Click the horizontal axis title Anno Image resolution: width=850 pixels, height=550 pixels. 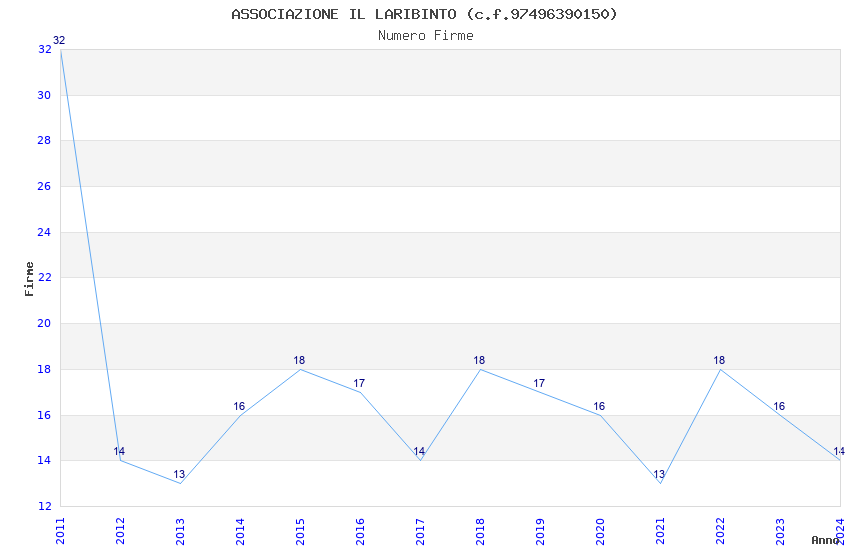825,540
